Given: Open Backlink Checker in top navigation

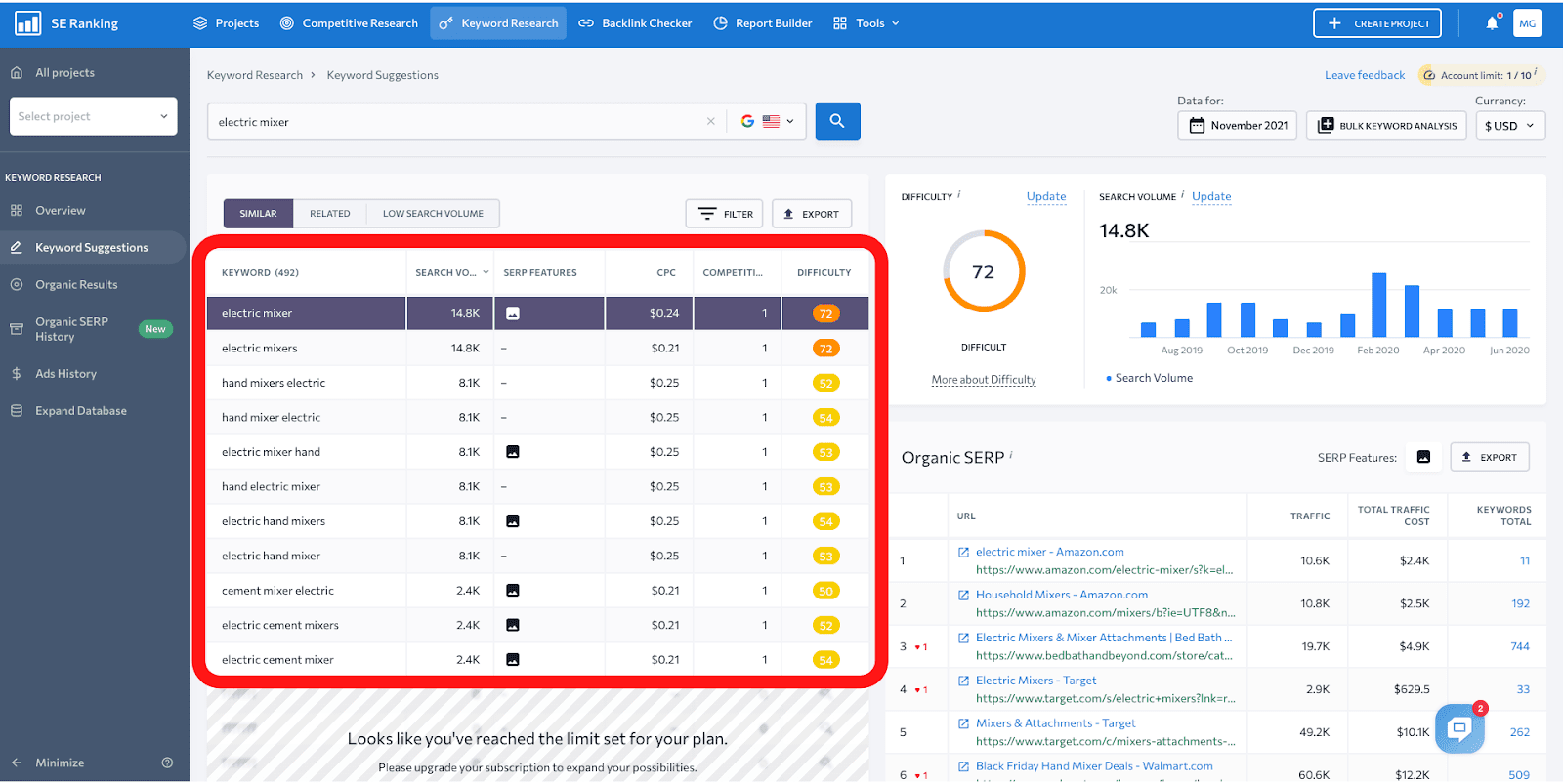Looking at the screenshot, I should pyautogui.click(x=635, y=23).
